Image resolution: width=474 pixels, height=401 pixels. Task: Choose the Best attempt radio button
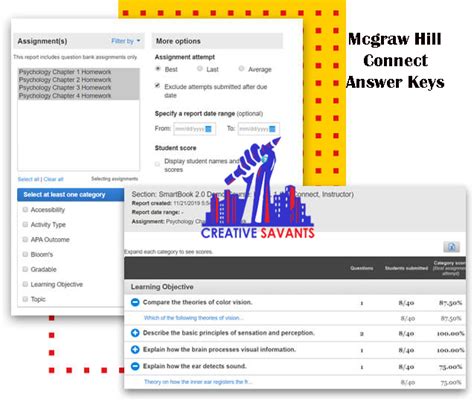(x=158, y=69)
